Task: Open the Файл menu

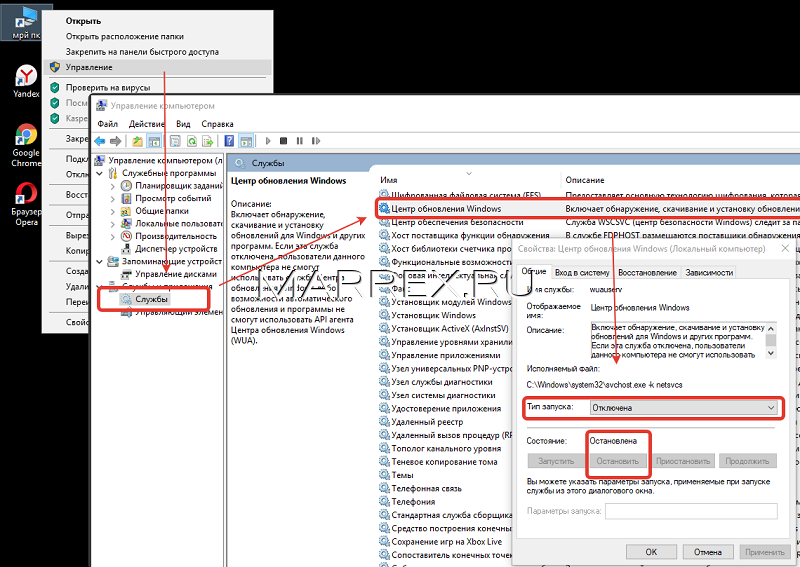Action: coord(107,124)
